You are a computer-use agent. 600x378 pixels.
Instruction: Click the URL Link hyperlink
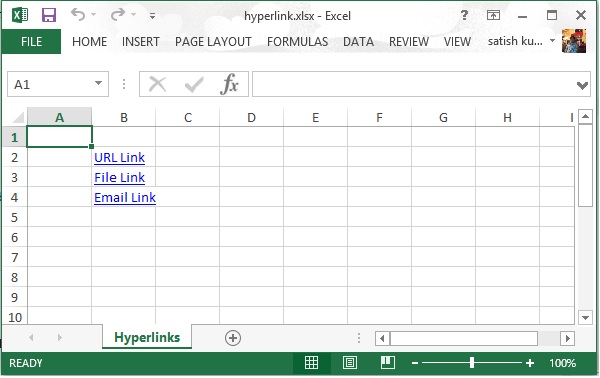tap(119, 158)
